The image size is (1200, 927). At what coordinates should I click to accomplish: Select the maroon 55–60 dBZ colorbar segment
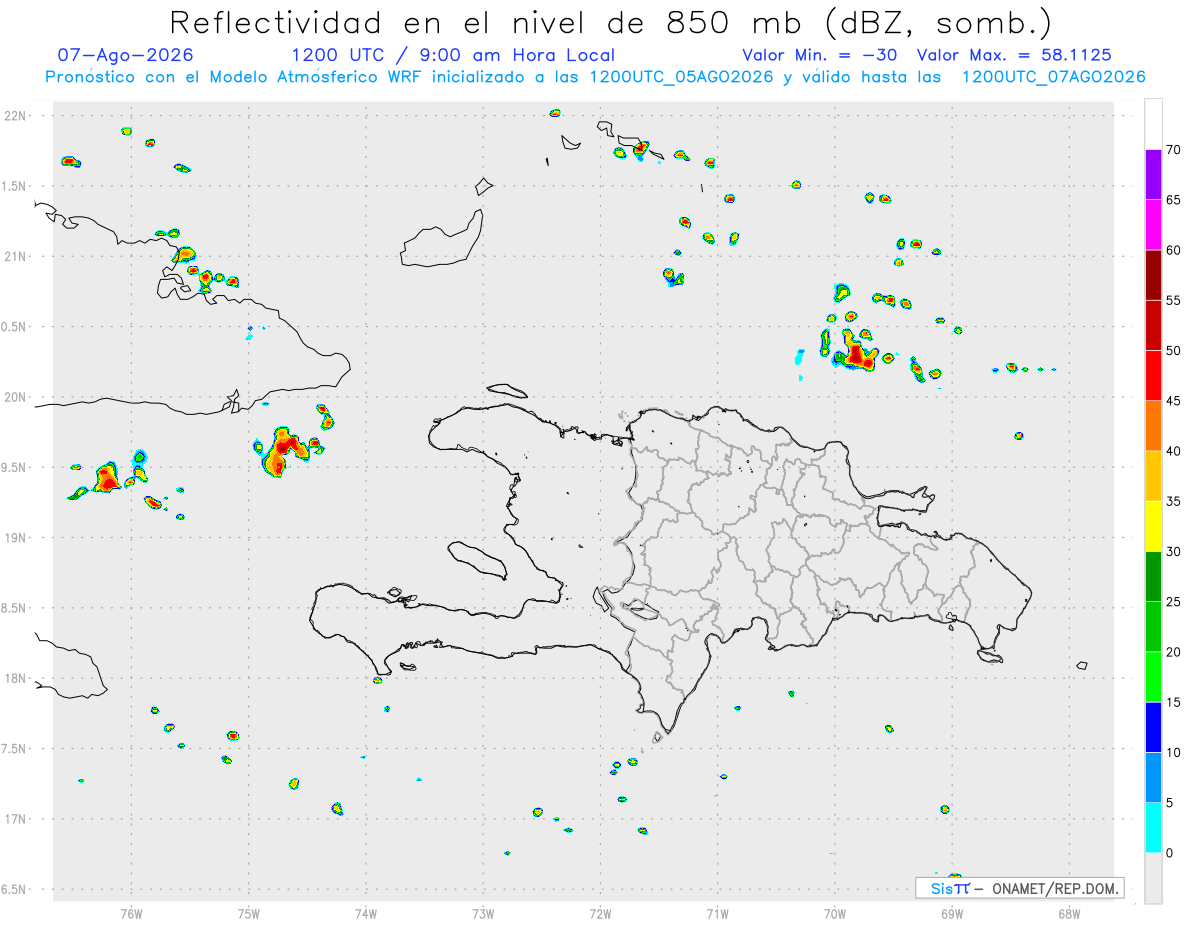(x=1153, y=275)
